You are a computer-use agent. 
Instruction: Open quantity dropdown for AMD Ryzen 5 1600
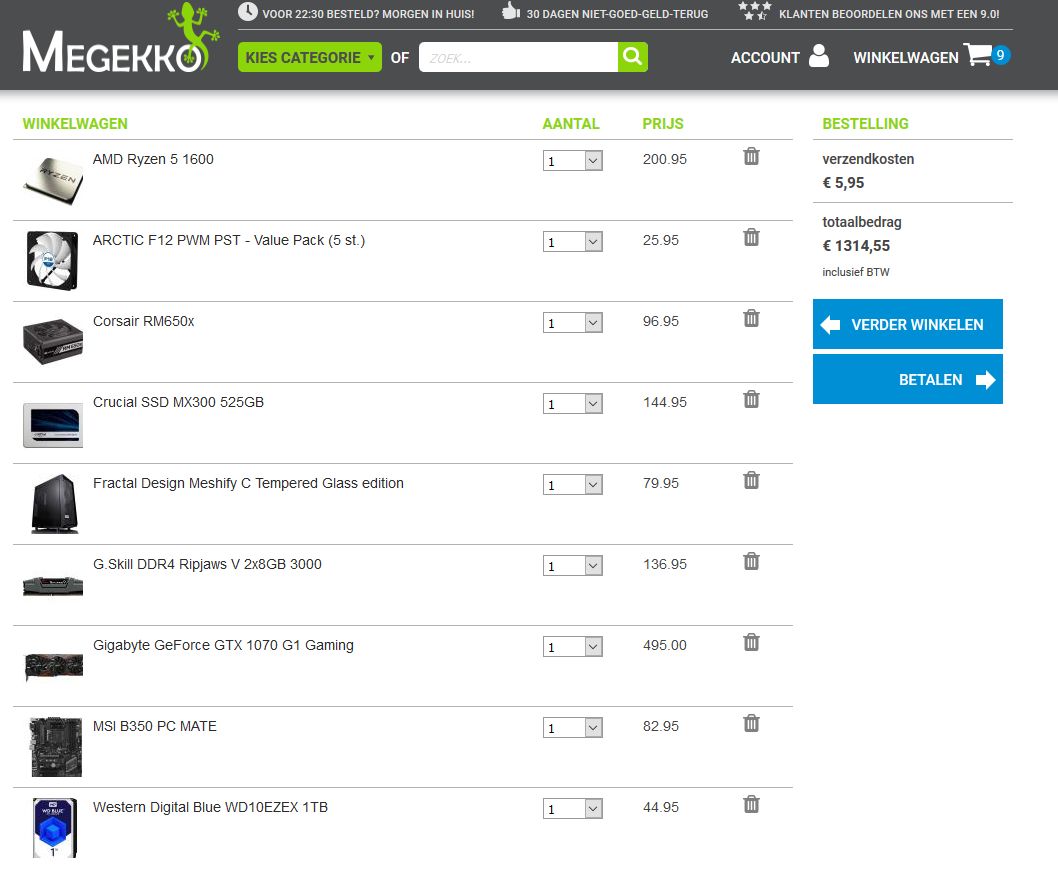(x=572, y=161)
